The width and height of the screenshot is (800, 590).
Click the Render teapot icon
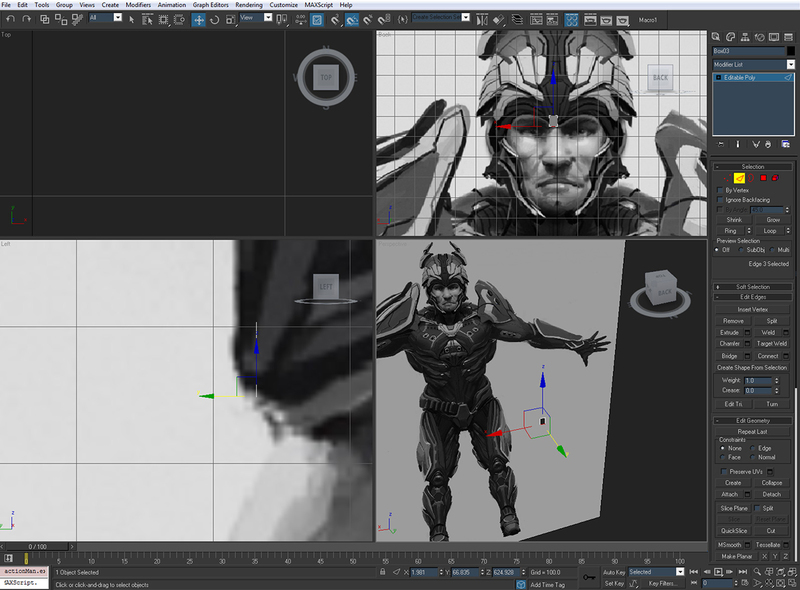(x=622, y=20)
